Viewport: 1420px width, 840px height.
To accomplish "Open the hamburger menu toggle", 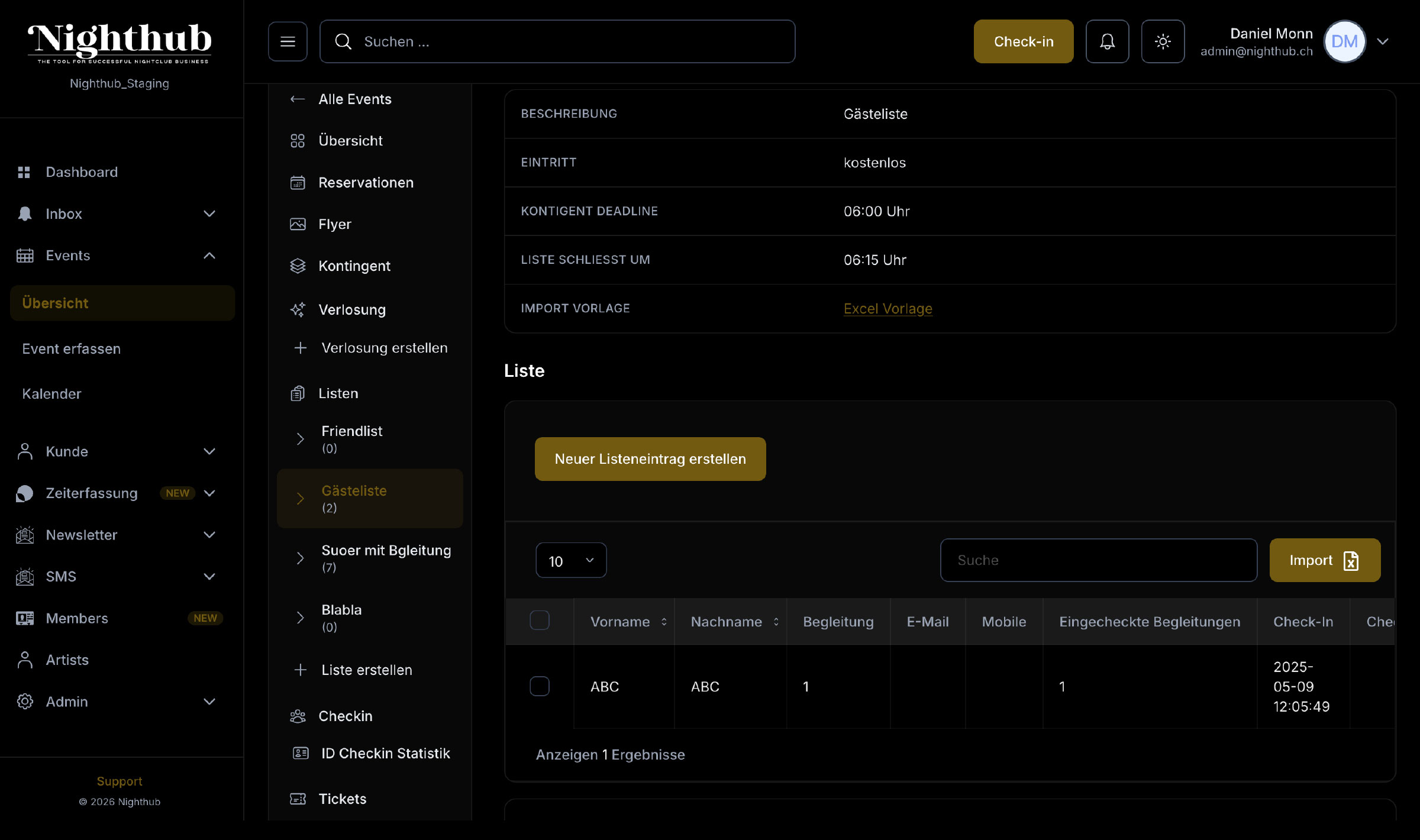I will 288,41.
